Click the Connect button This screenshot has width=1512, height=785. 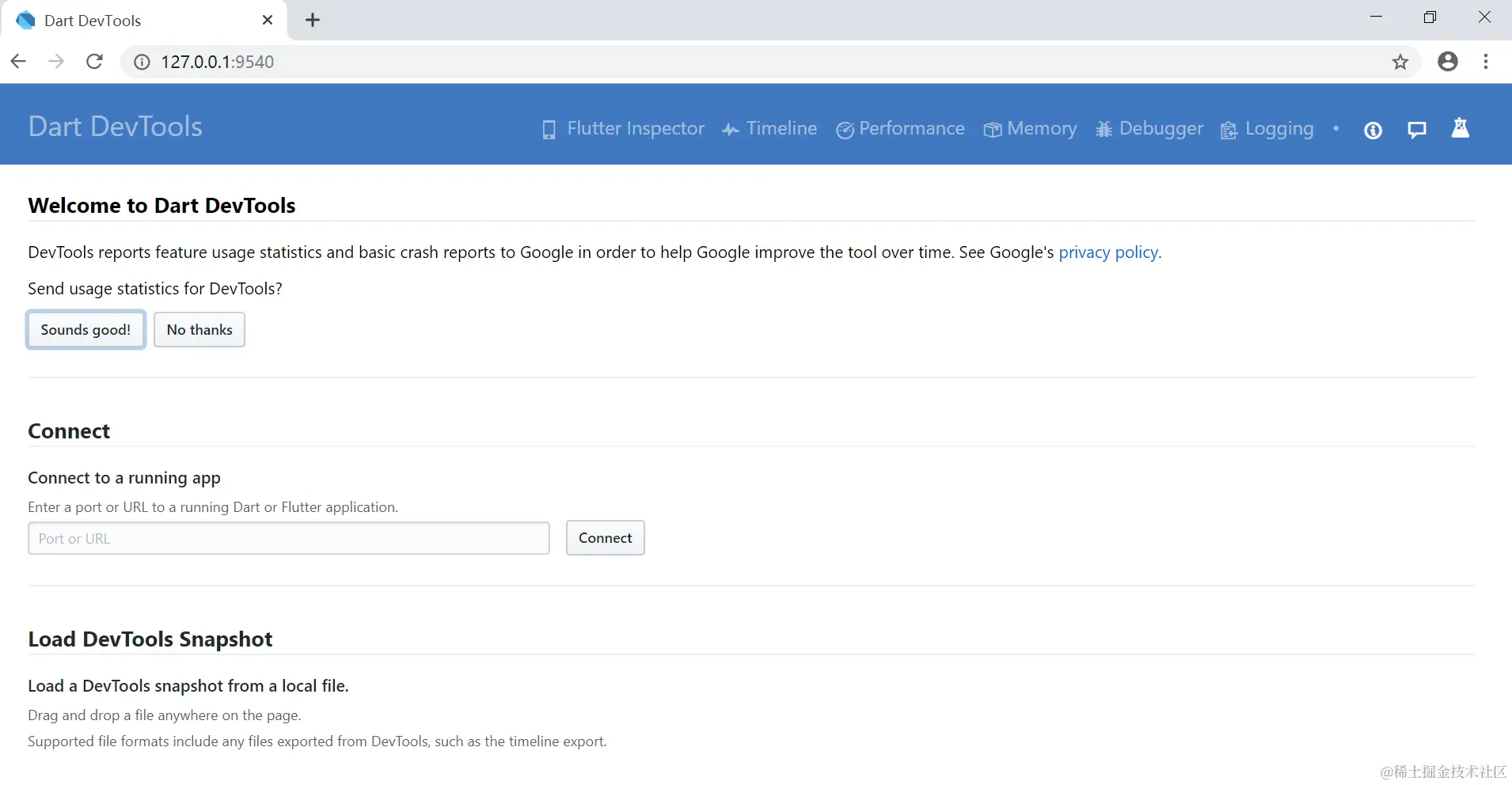[x=606, y=538]
